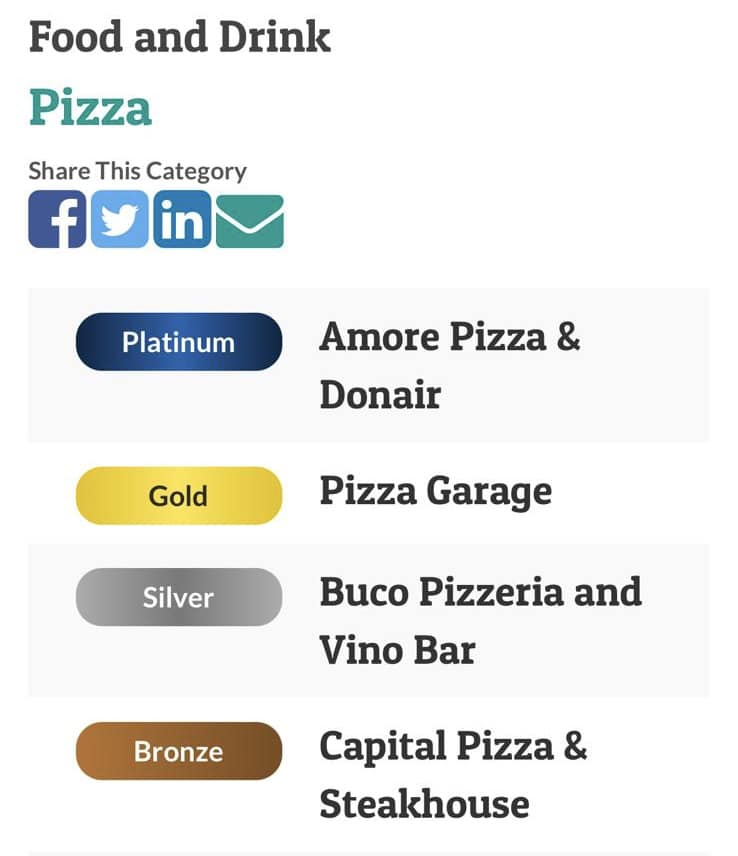Click the Silver award badge
The width and height of the screenshot is (738, 856).
coord(179,597)
